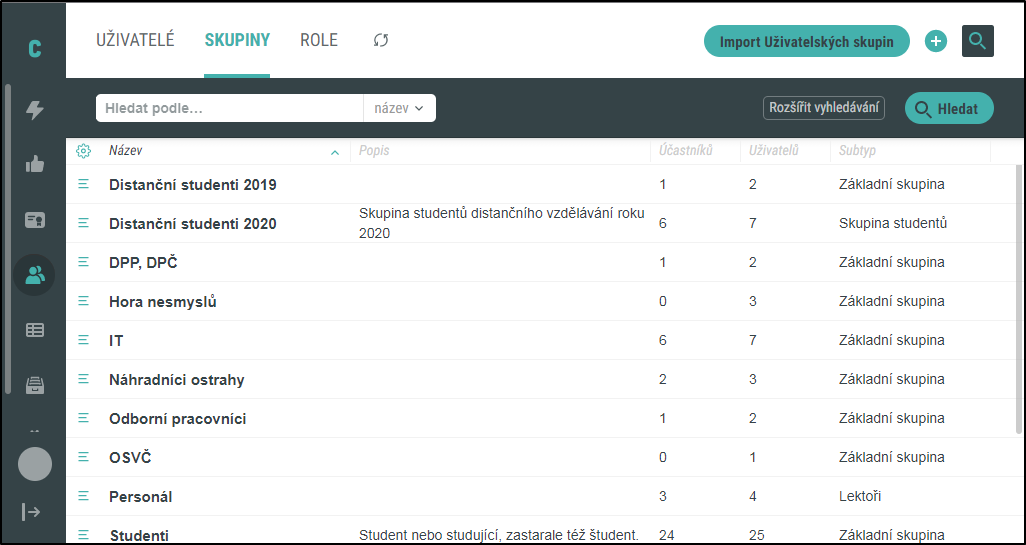Image resolution: width=1026 pixels, height=545 pixels.
Task: Click the Rozšířit vyhledávání button
Action: tap(824, 109)
